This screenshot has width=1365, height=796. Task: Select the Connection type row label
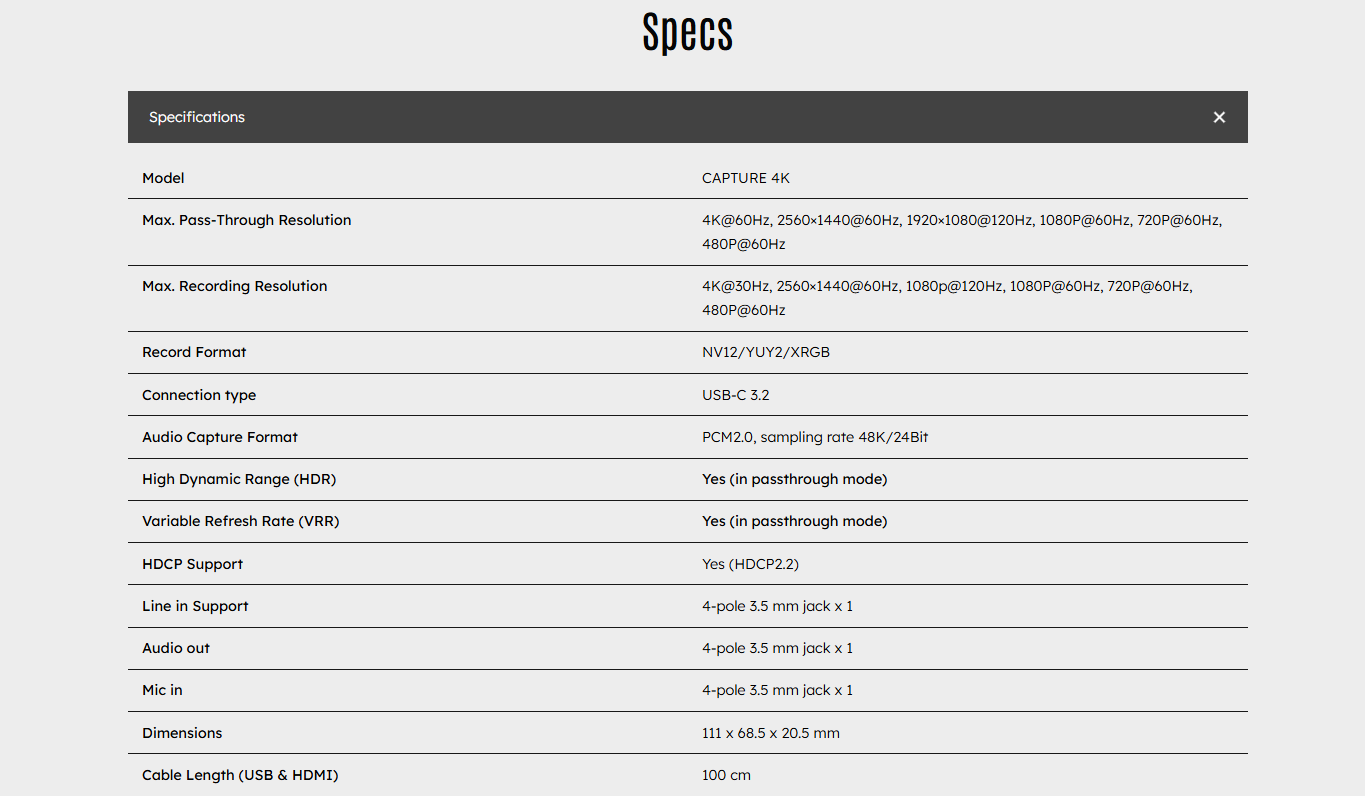click(199, 395)
